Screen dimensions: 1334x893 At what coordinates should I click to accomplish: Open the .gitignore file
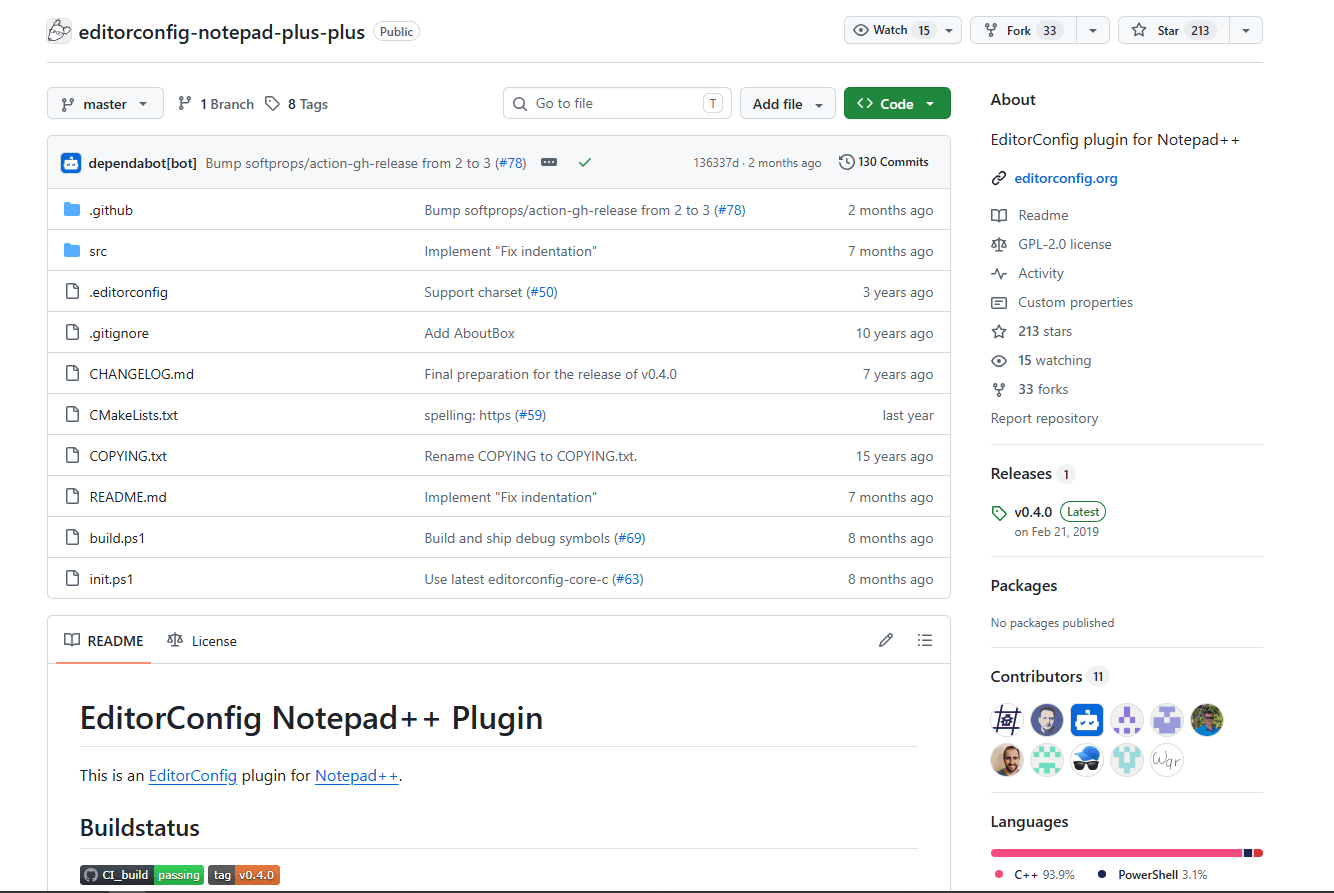(x=119, y=333)
